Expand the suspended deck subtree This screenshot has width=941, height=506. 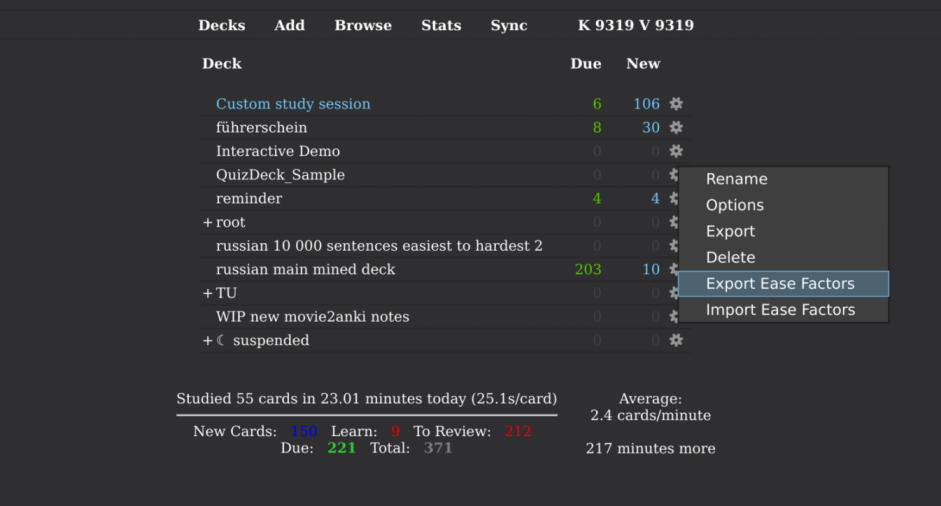[208, 341]
